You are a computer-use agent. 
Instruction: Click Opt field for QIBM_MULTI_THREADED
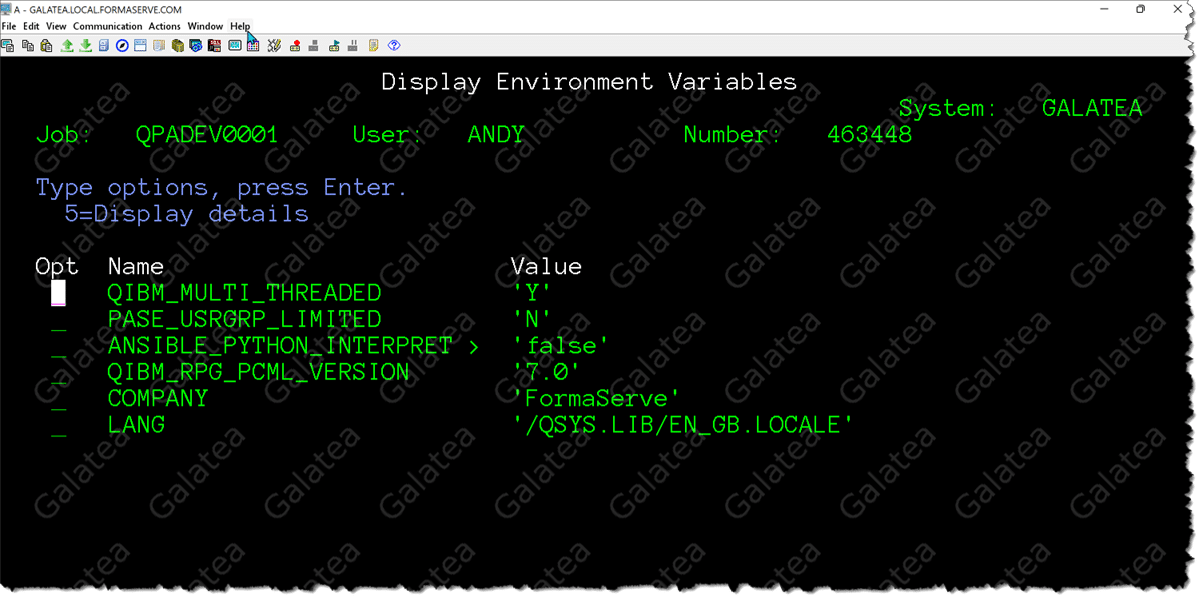(59, 293)
